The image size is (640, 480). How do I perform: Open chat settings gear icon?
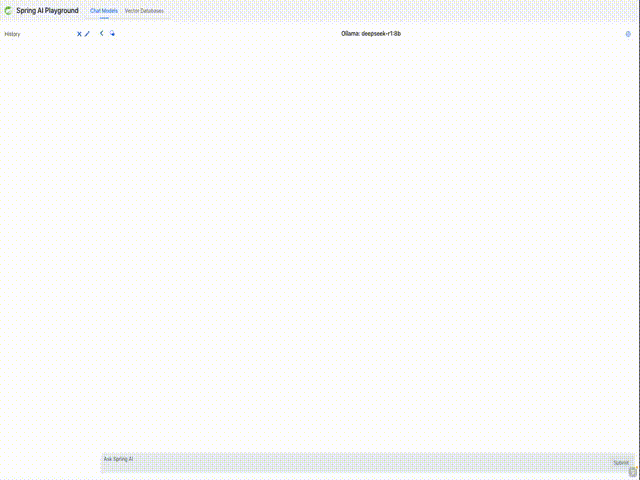[x=628, y=34]
